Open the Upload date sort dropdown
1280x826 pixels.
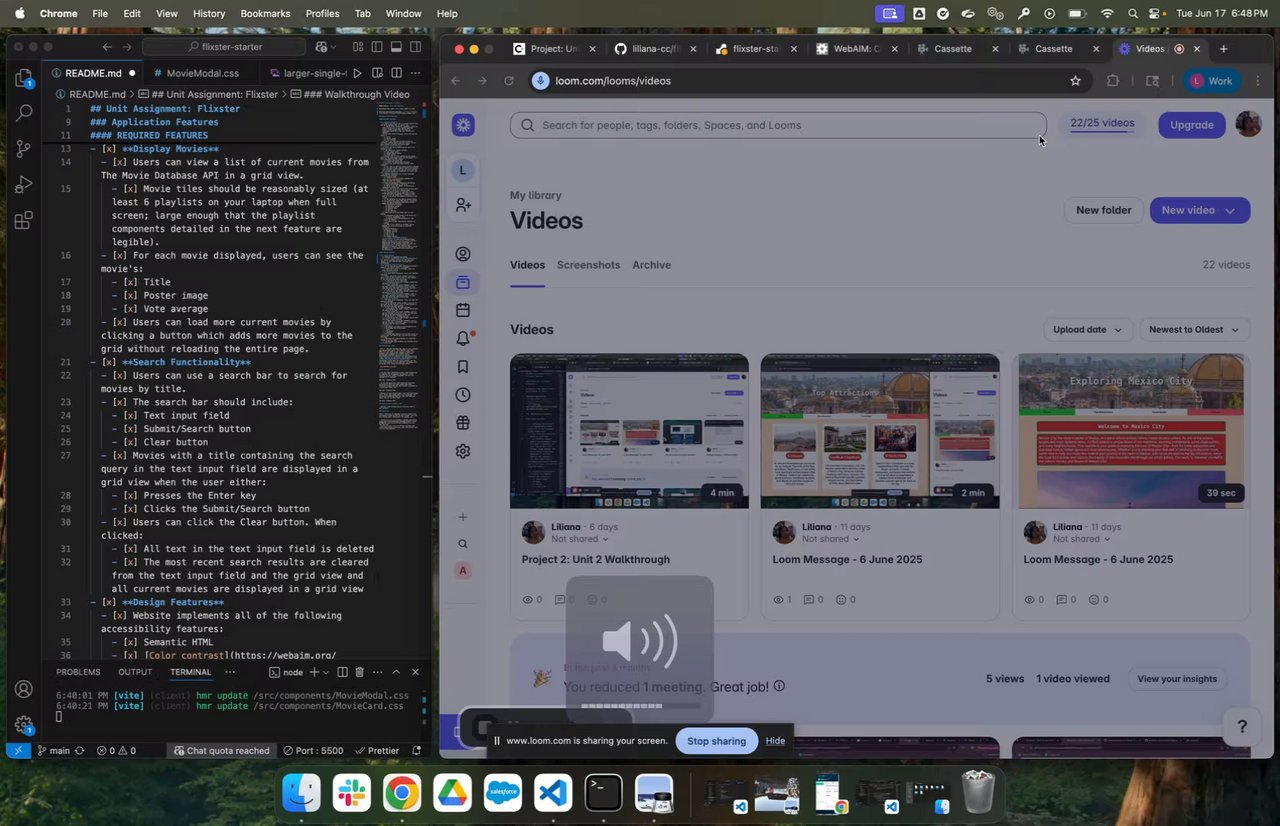[1087, 330]
